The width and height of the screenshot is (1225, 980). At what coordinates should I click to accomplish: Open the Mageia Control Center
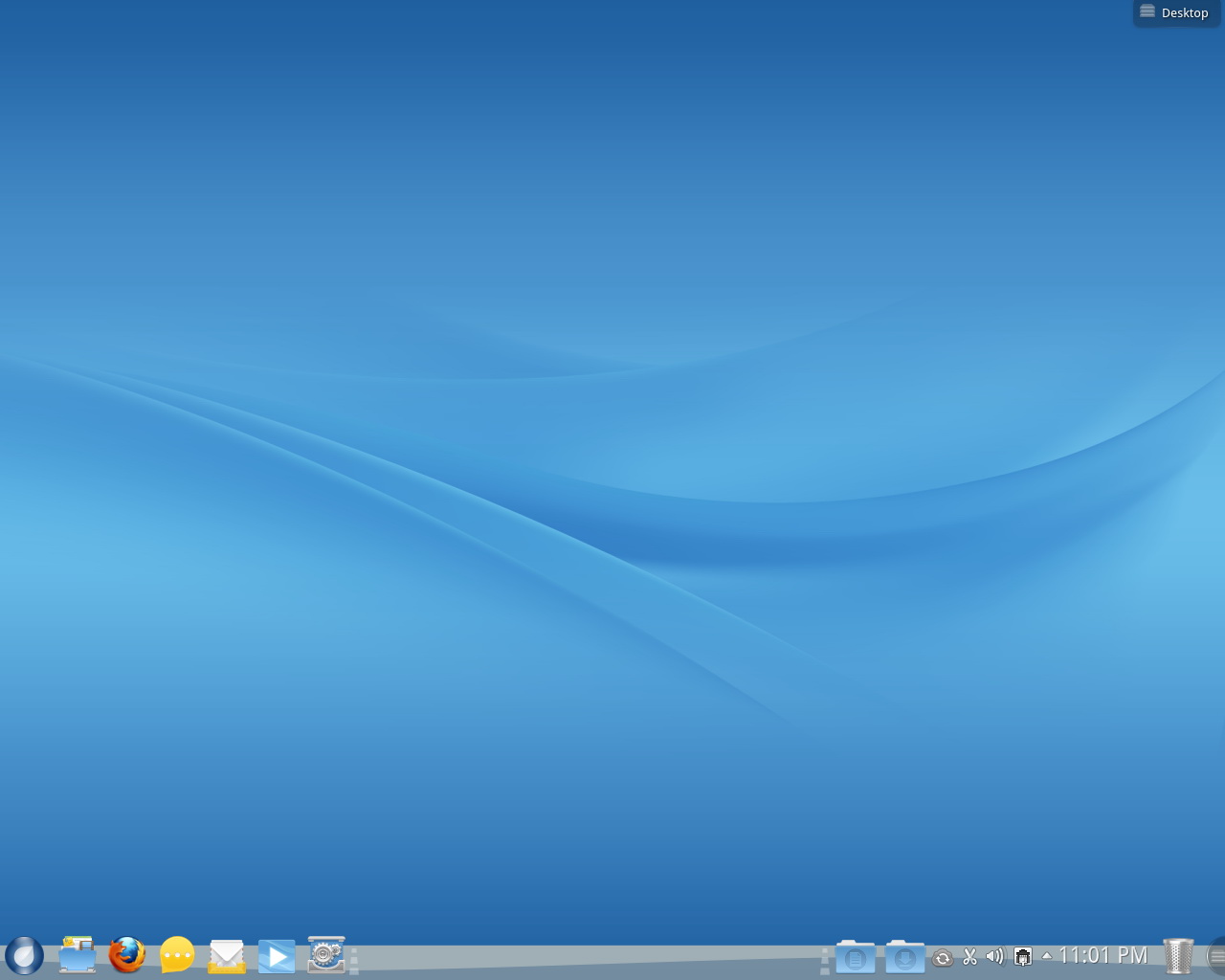point(326,955)
